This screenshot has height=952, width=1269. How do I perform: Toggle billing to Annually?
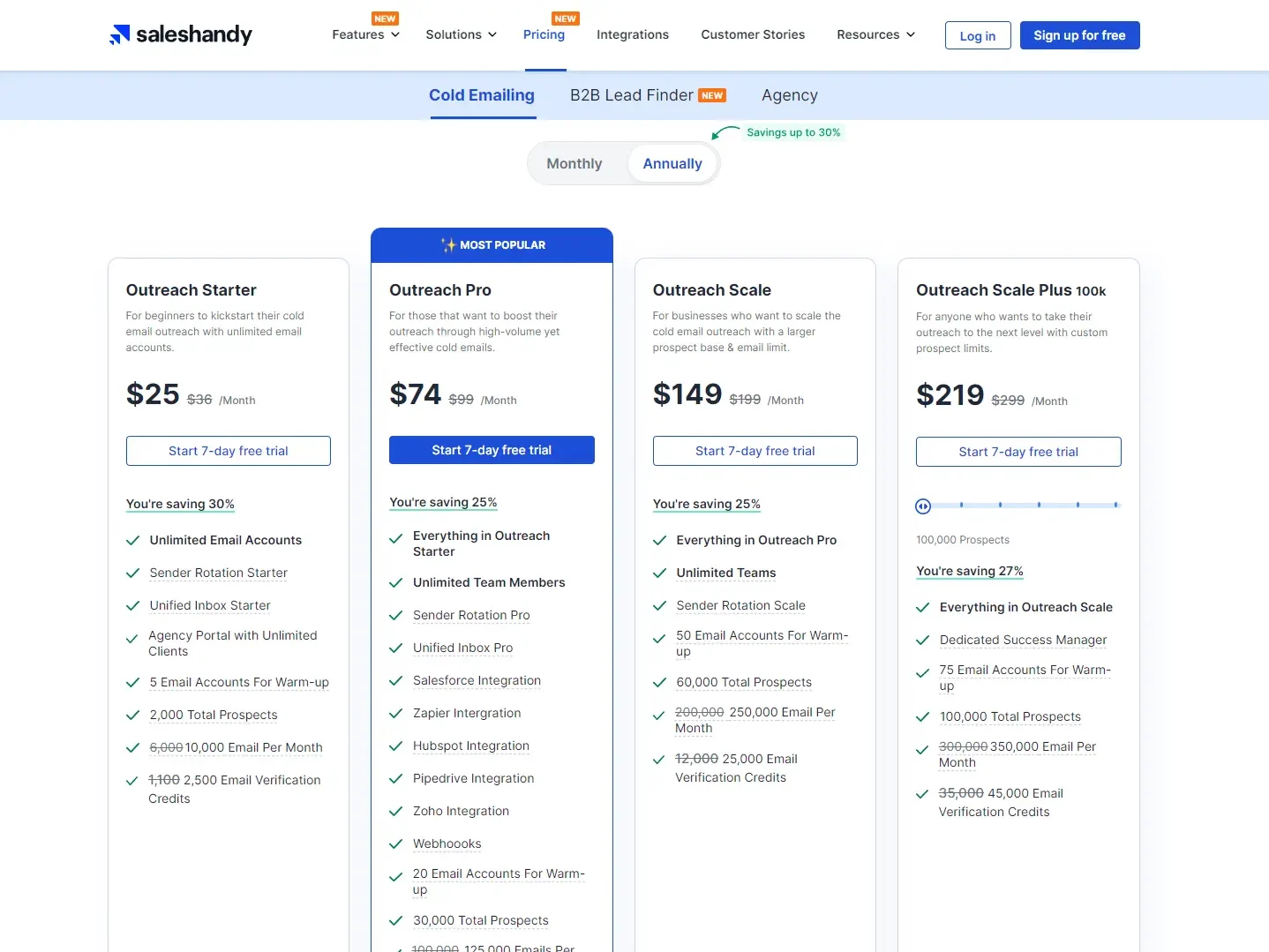(x=672, y=163)
